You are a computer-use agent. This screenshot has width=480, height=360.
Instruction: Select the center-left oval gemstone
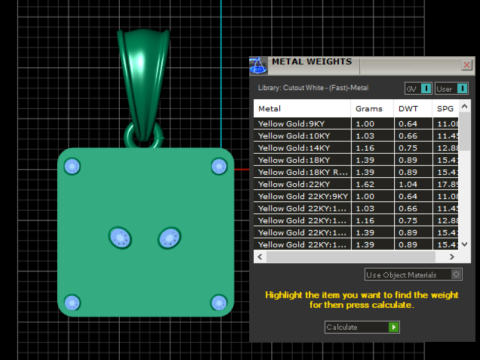(120, 238)
